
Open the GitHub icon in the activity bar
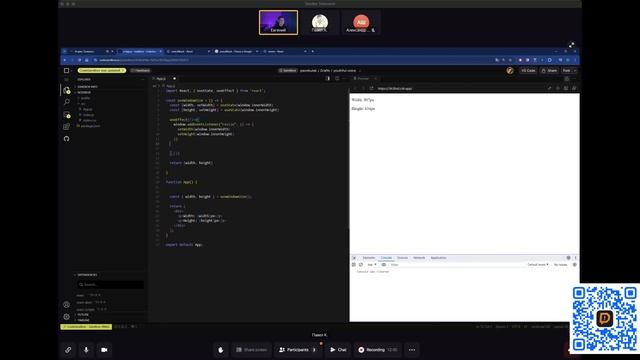(67, 139)
